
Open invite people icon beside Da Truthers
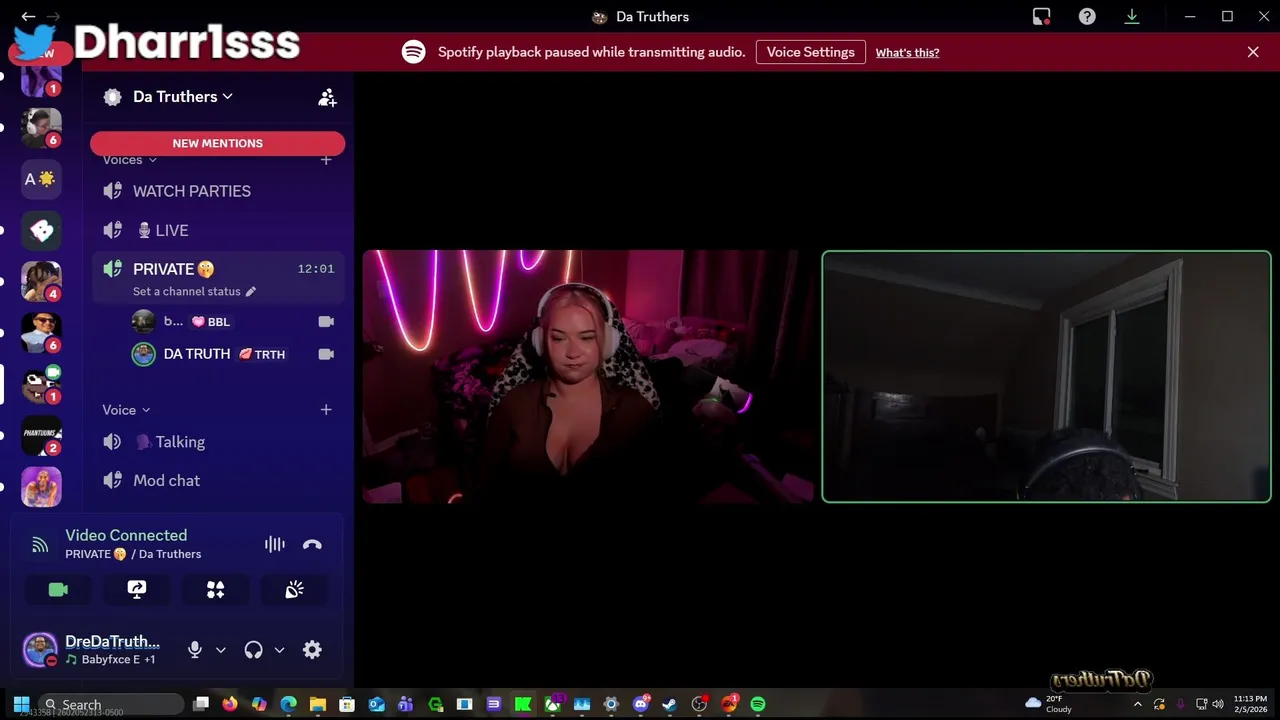tap(327, 97)
